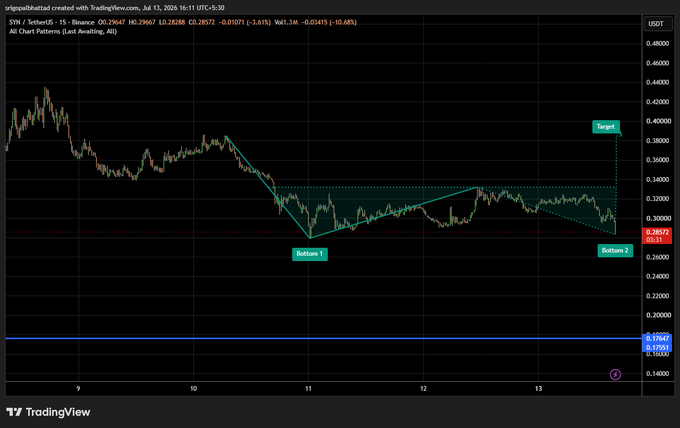680x428 pixels.
Task: Click the purple lightning bolt icon
Action: [615, 374]
